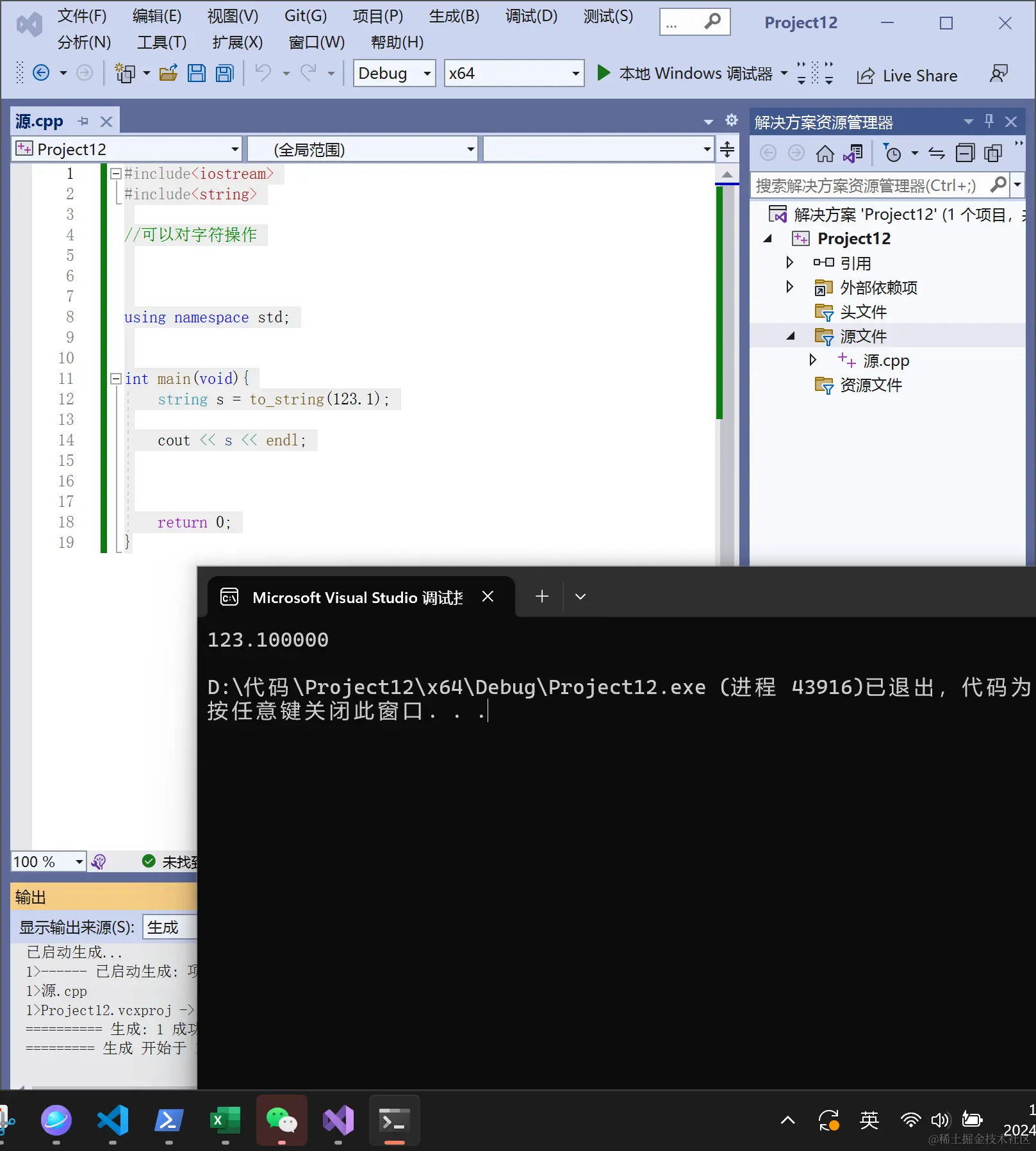Show hidden system tray icons

[788, 1120]
